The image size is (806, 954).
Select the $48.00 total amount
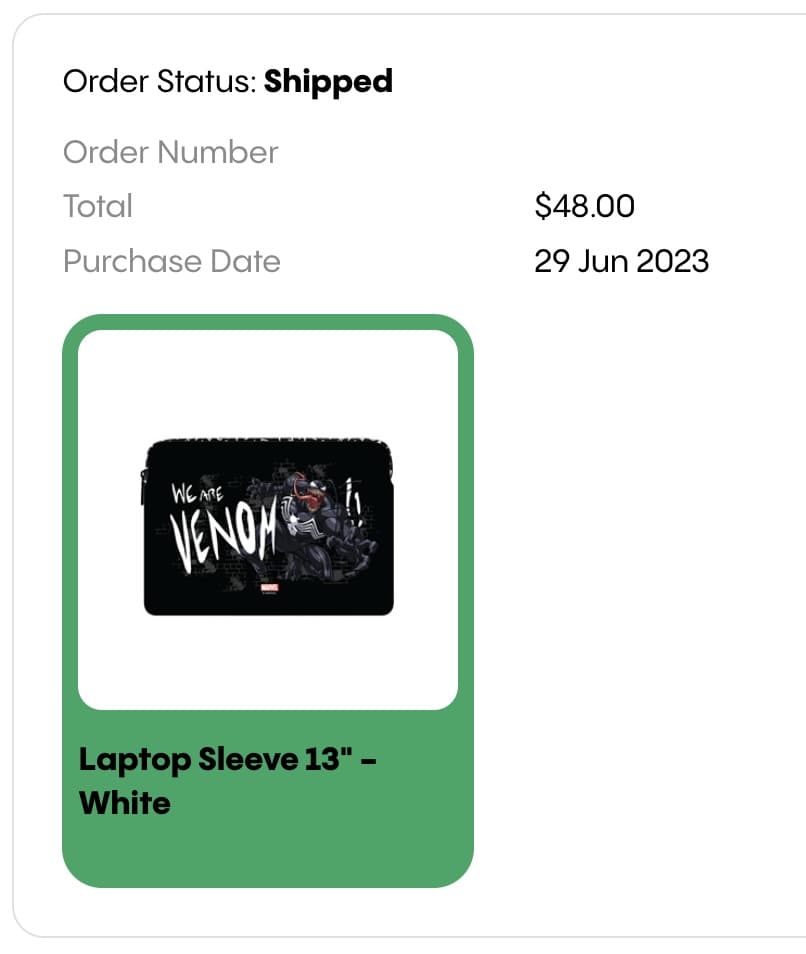point(585,206)
